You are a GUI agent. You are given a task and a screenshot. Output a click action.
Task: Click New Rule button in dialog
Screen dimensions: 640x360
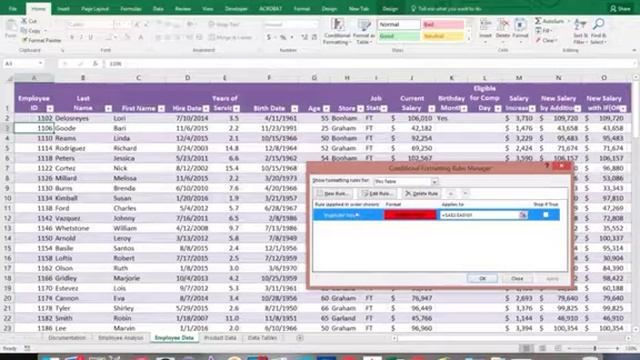coord(334,193)
